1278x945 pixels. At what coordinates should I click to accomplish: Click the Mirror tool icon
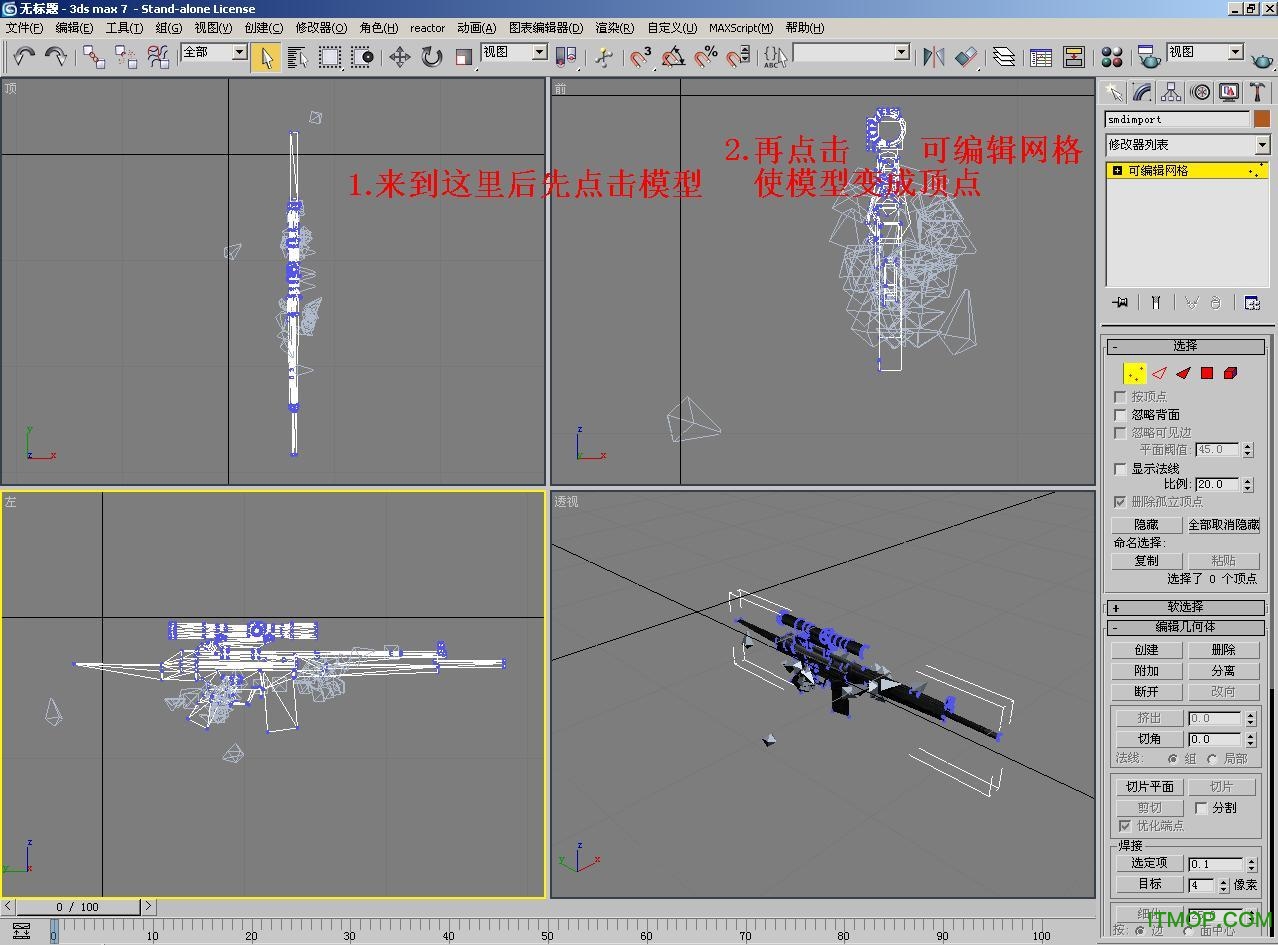pyautogui.click(x=933, y=57)
